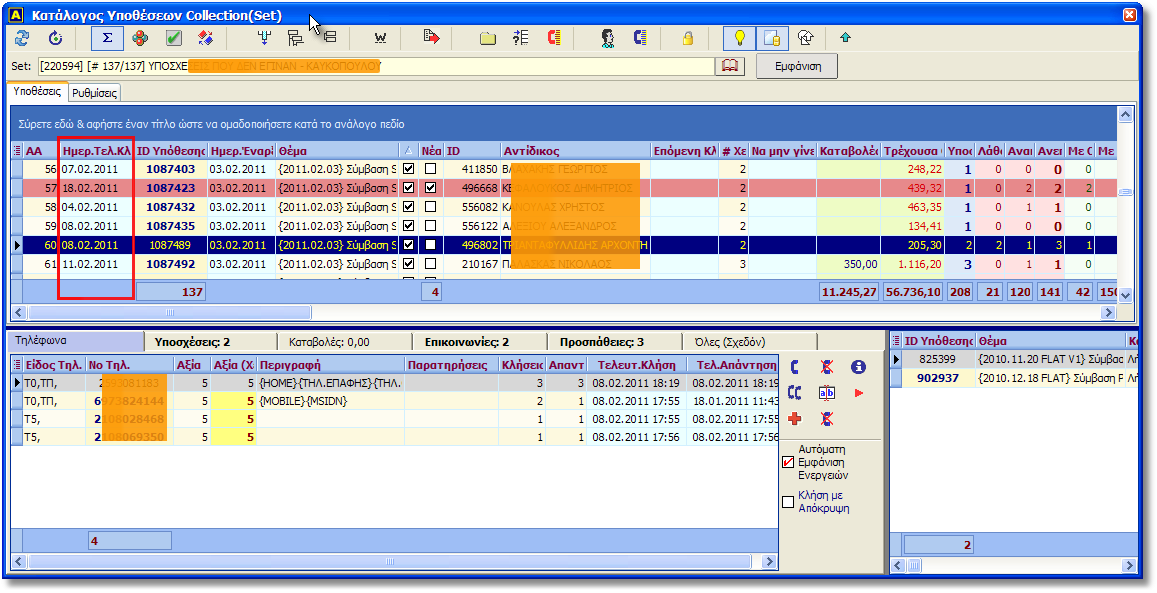Viewport: 1157px width, 593px height.
Task: Click the colored balls toolbar icon
Action: tap(140, 38)
